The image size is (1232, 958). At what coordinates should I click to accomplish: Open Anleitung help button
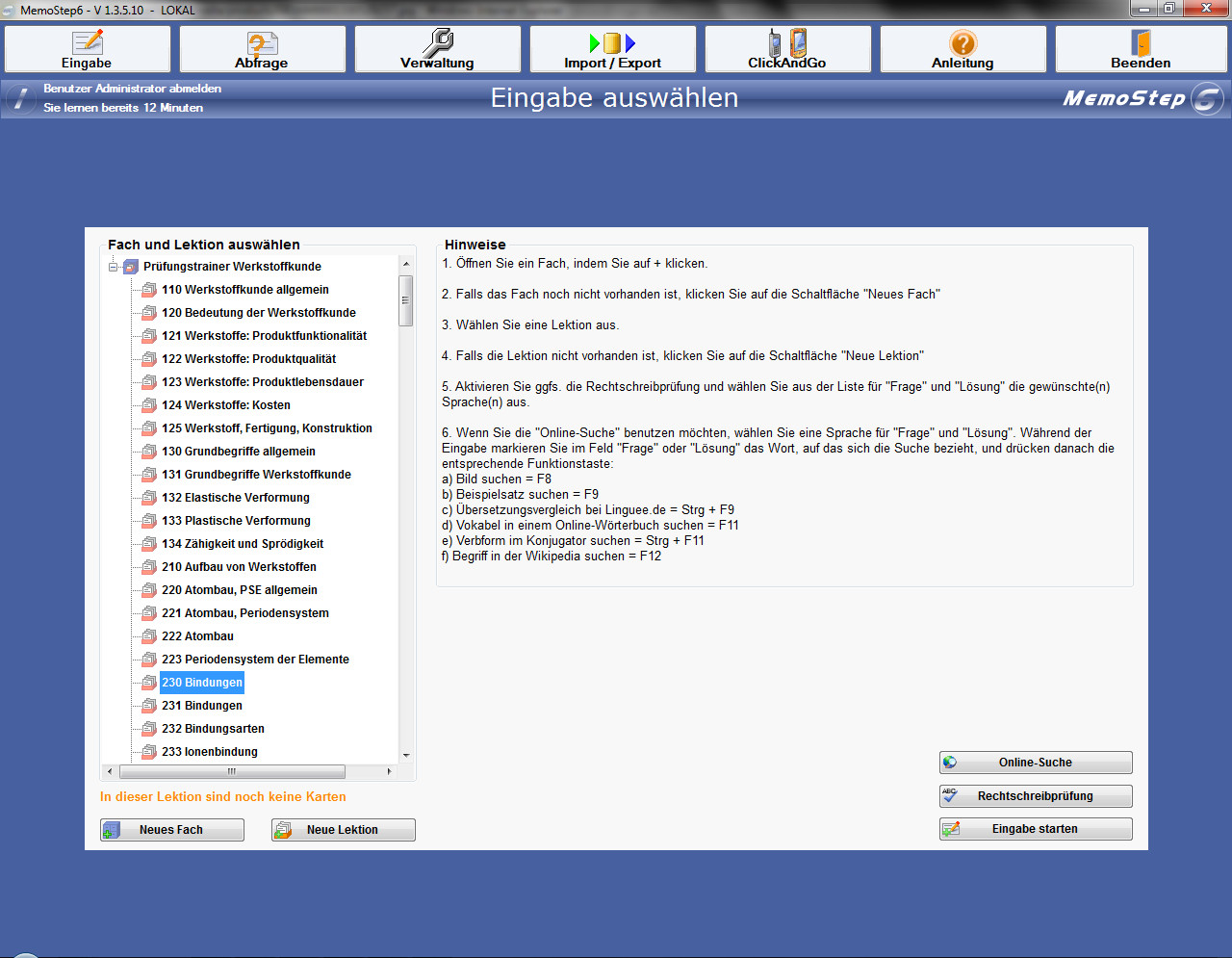pyautogui.click(x=962, y=49)
